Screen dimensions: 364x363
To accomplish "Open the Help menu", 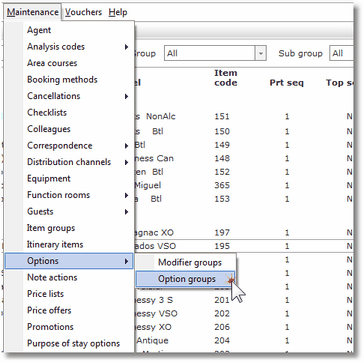I will [x=118, y=12].
